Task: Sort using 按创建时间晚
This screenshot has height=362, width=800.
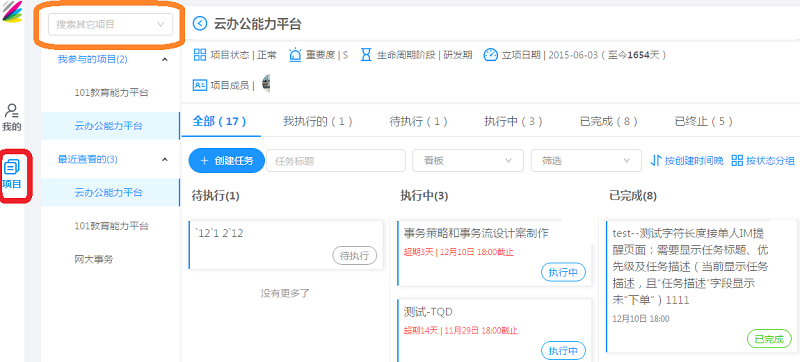Action: (x=687, y=161)
